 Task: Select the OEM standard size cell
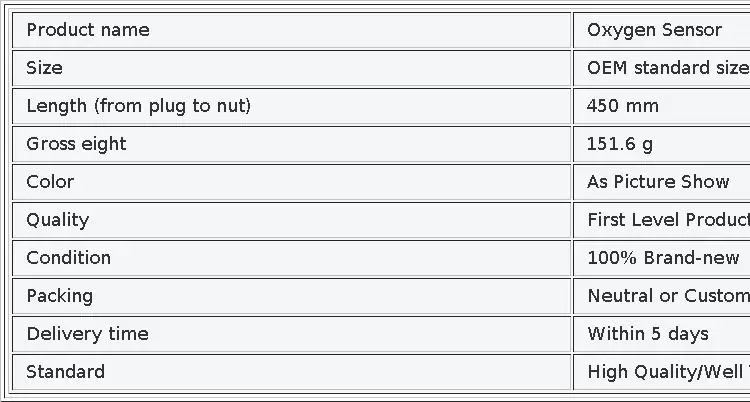pos(662,68)
